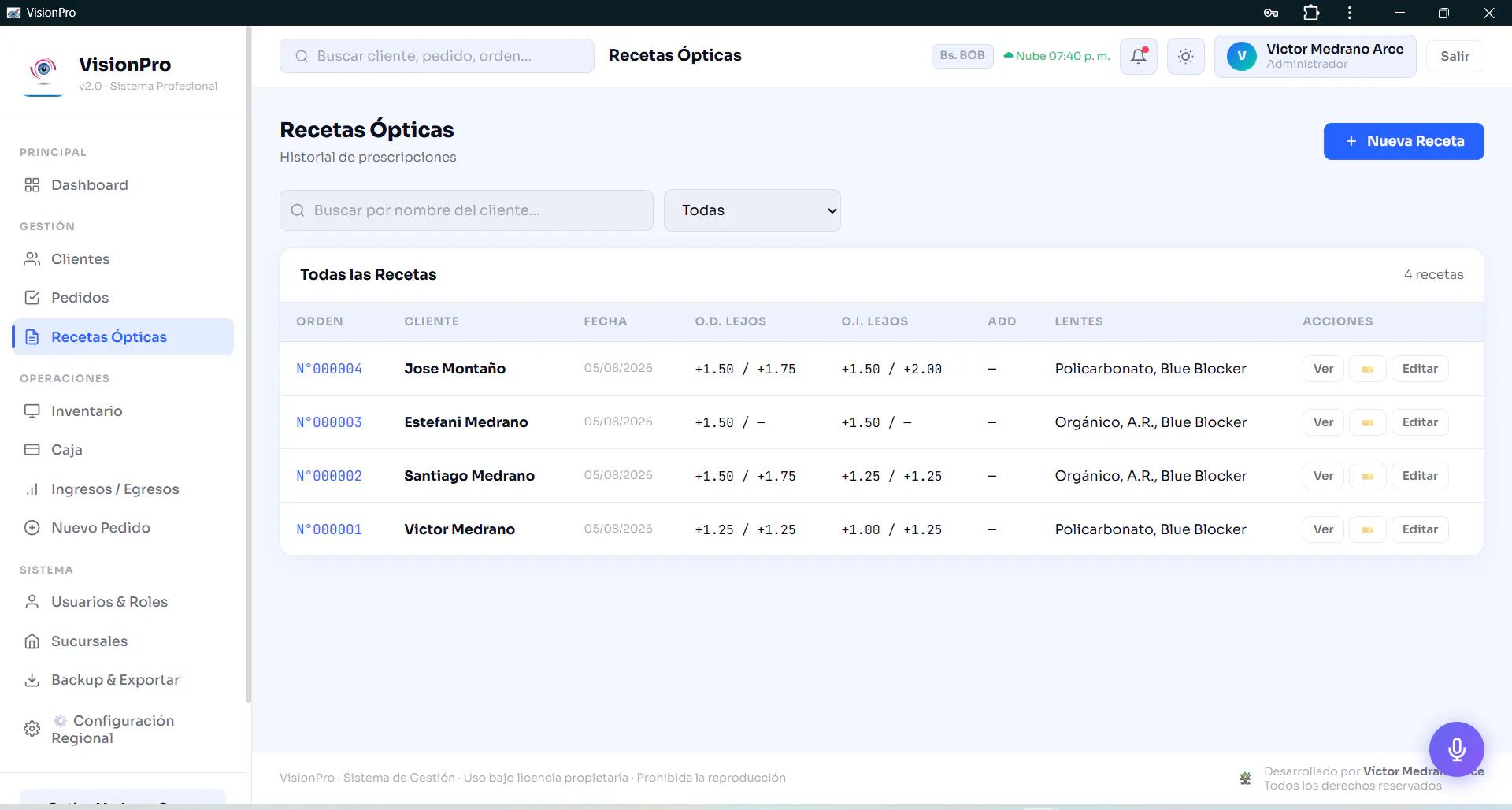The image size is (1512, 810).
Task: Click the CLIENTE column header
Action: point(432,321)
